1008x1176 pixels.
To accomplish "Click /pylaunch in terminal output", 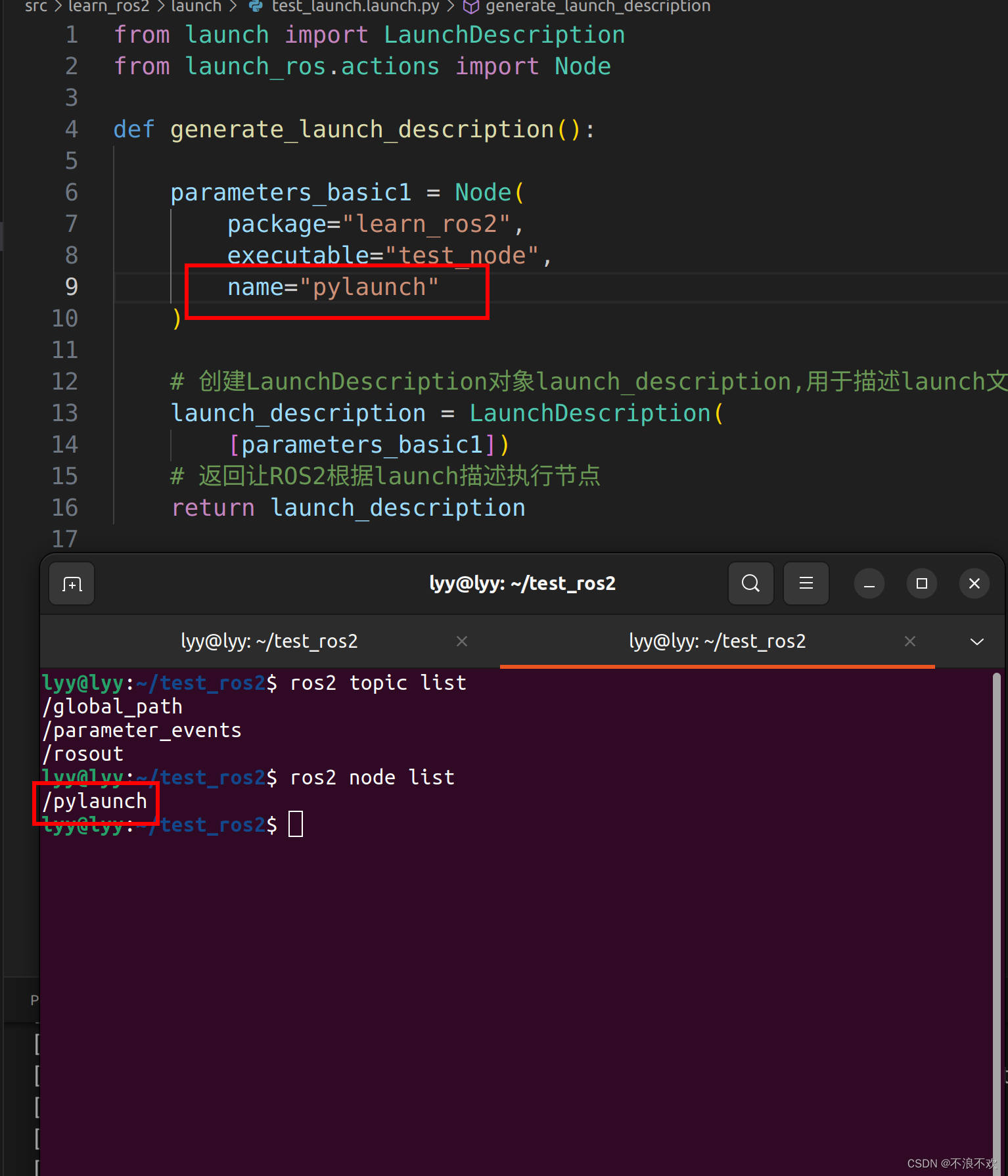I will click(x=95, y=802).
